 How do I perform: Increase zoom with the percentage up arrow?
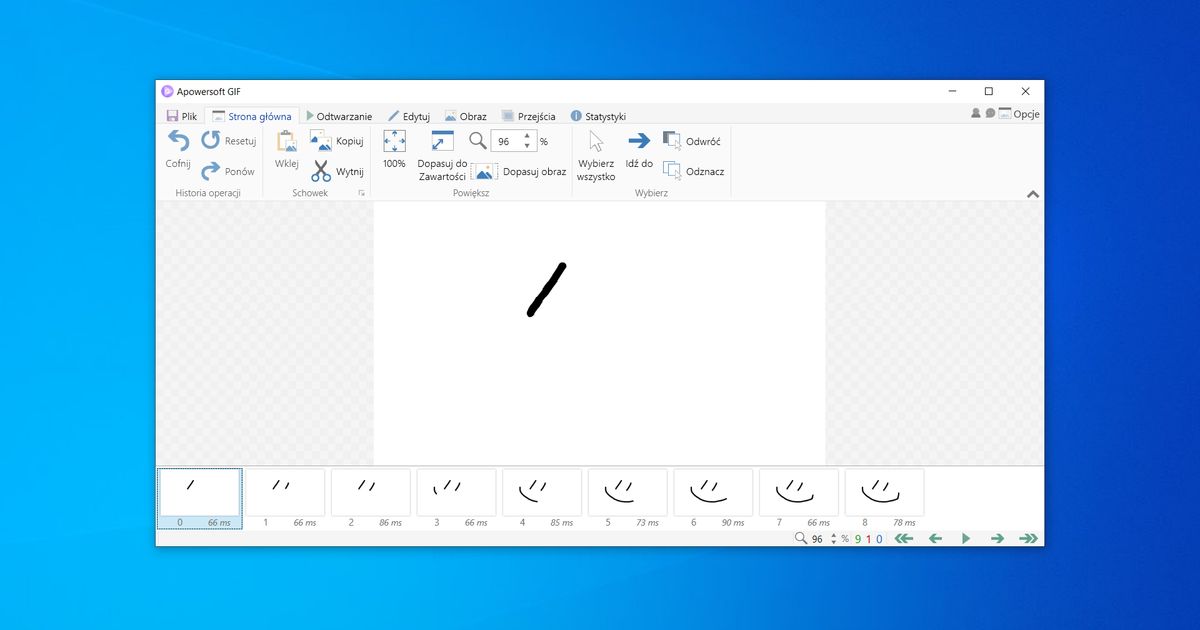tap(528, 137)
